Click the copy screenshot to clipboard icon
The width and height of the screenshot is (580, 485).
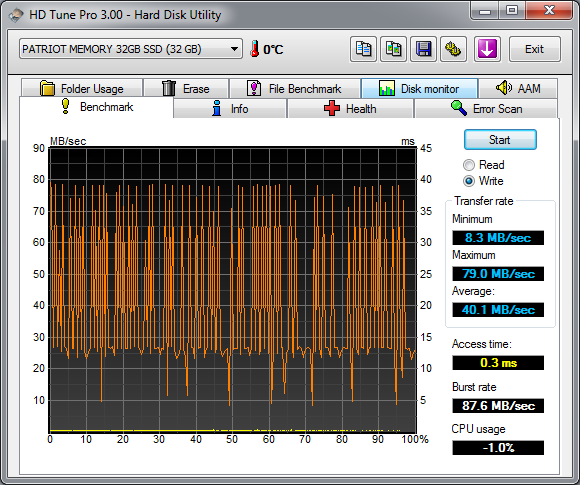pyautogui.click(x=394, y=49)
